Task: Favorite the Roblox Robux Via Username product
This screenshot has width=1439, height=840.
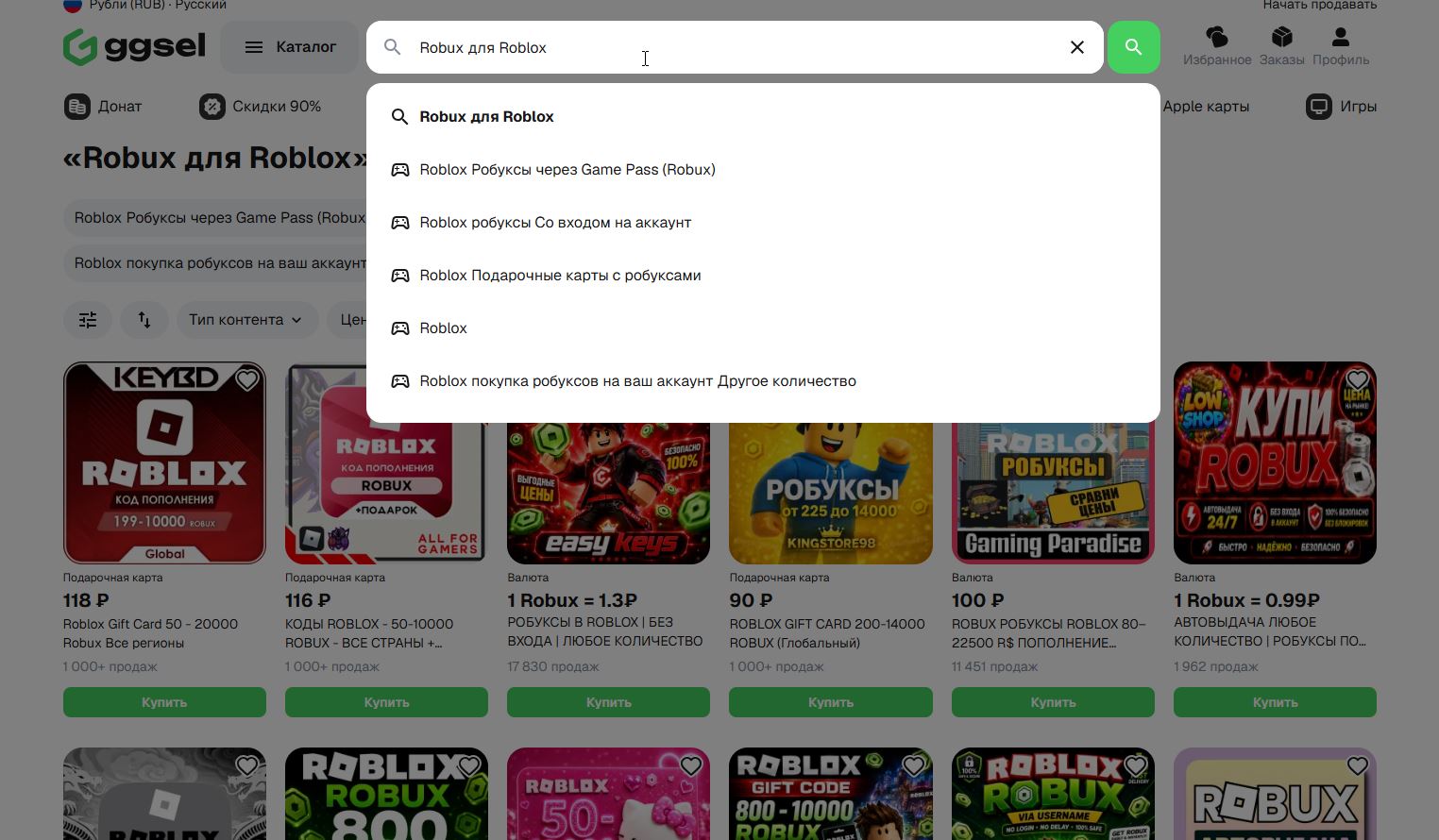Action: coord(1135,765)
